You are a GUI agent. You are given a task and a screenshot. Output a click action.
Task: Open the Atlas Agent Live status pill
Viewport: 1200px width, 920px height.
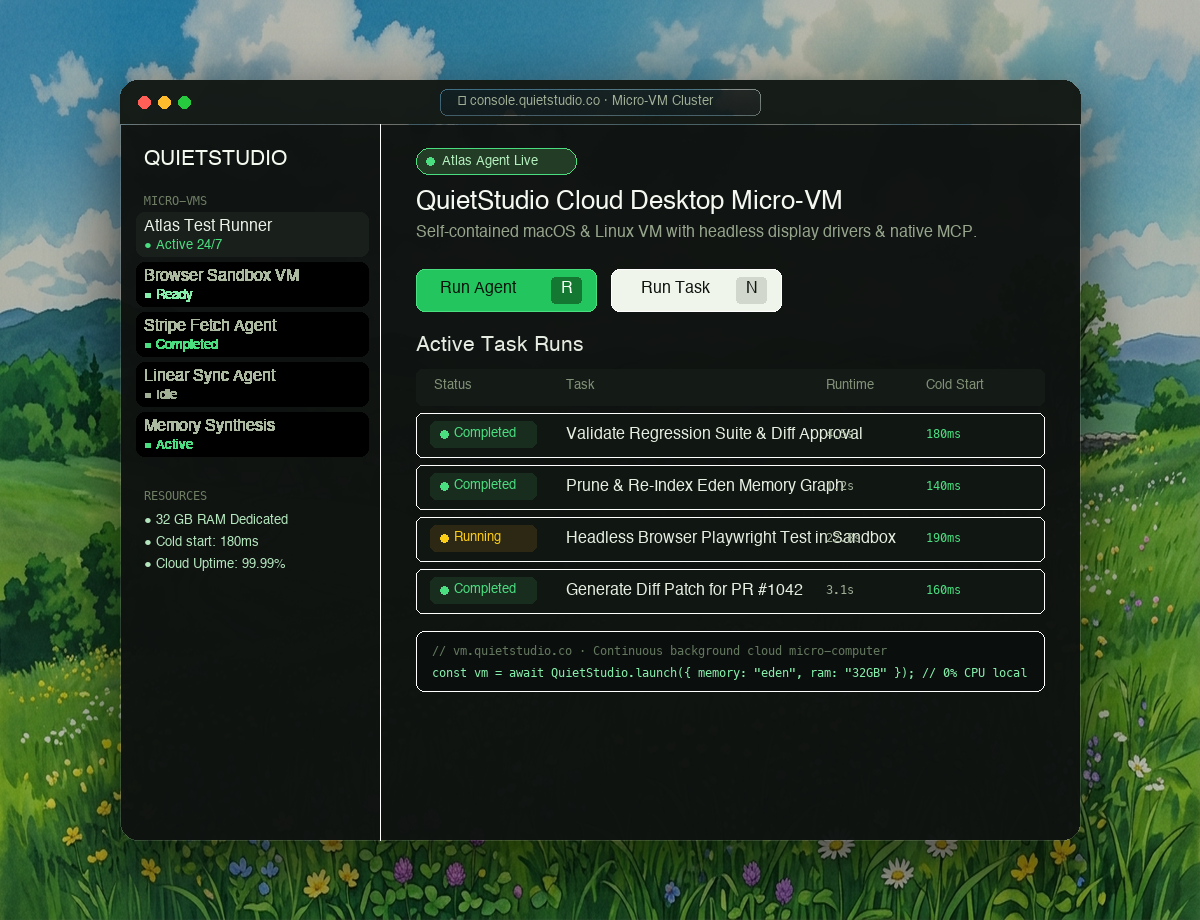pos(496,161)
